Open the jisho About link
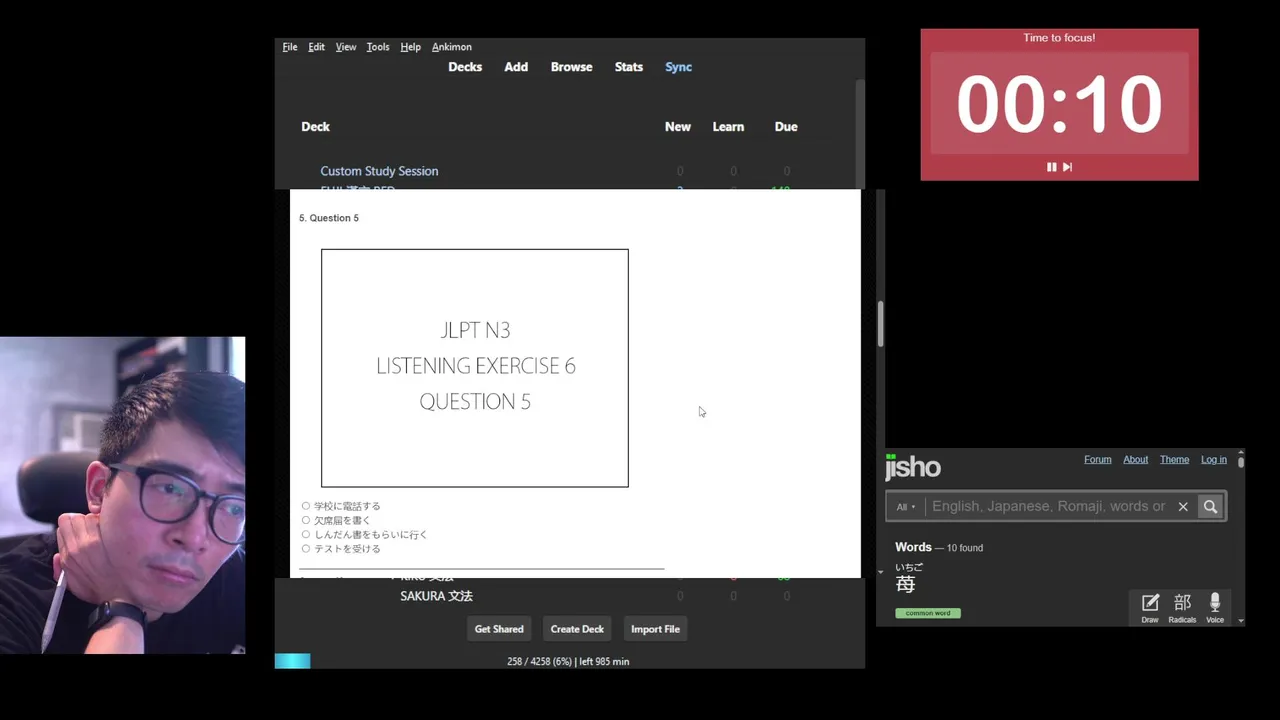Image resolution: width=1280 pixels, height=720 pixels. [x=1136, y=460]
